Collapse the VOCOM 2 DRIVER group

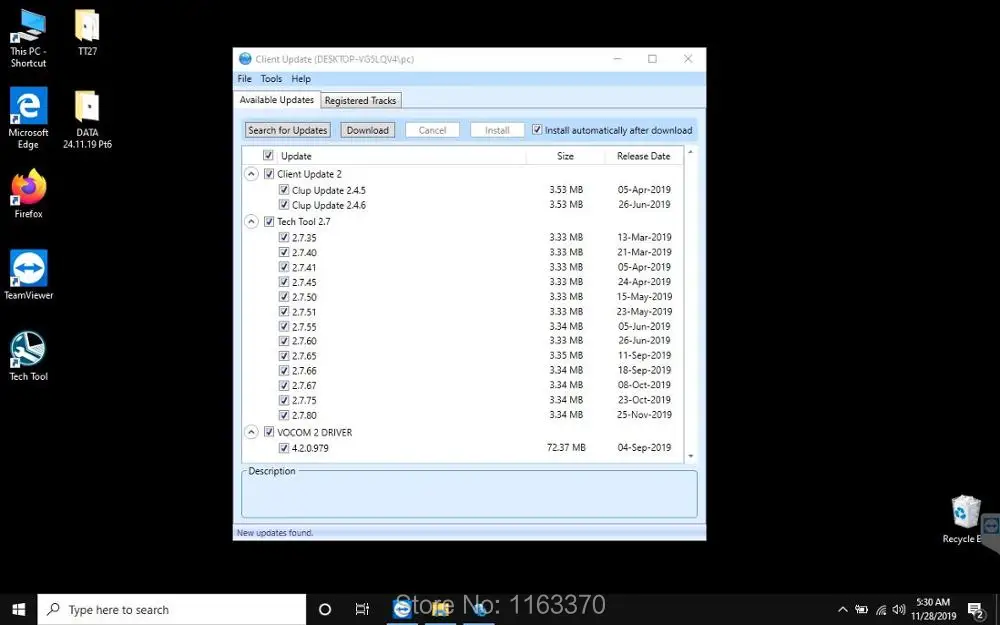(251, 432)
